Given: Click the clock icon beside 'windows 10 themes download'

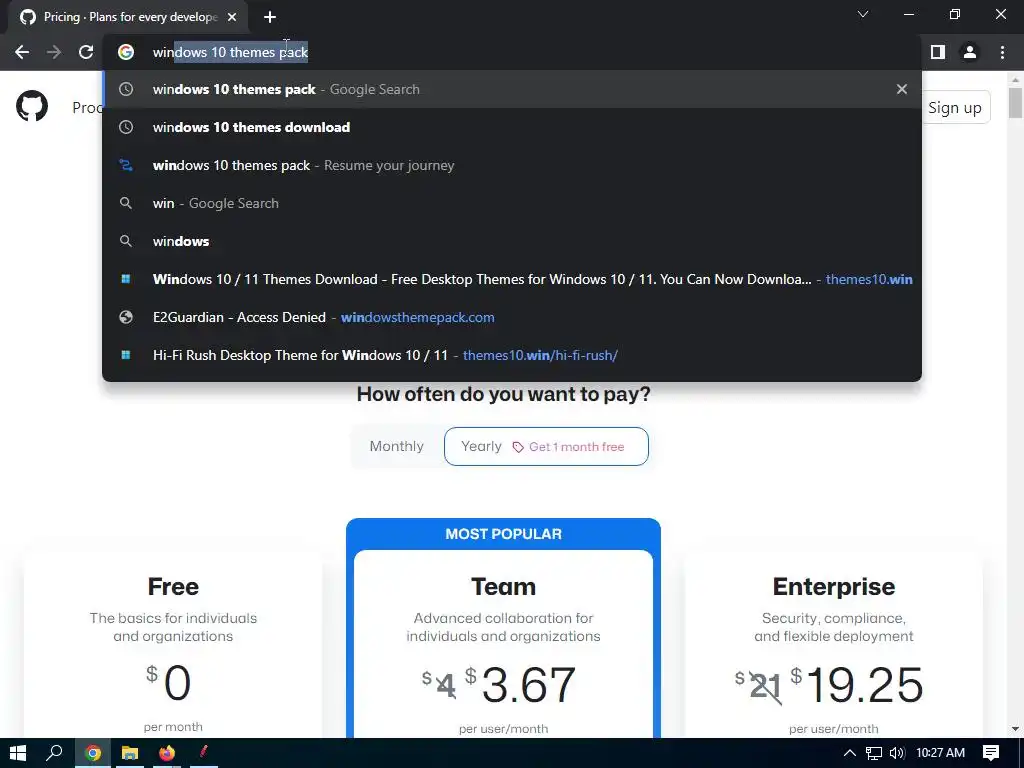Looking at the screenshot, I should tap(126, 127).
